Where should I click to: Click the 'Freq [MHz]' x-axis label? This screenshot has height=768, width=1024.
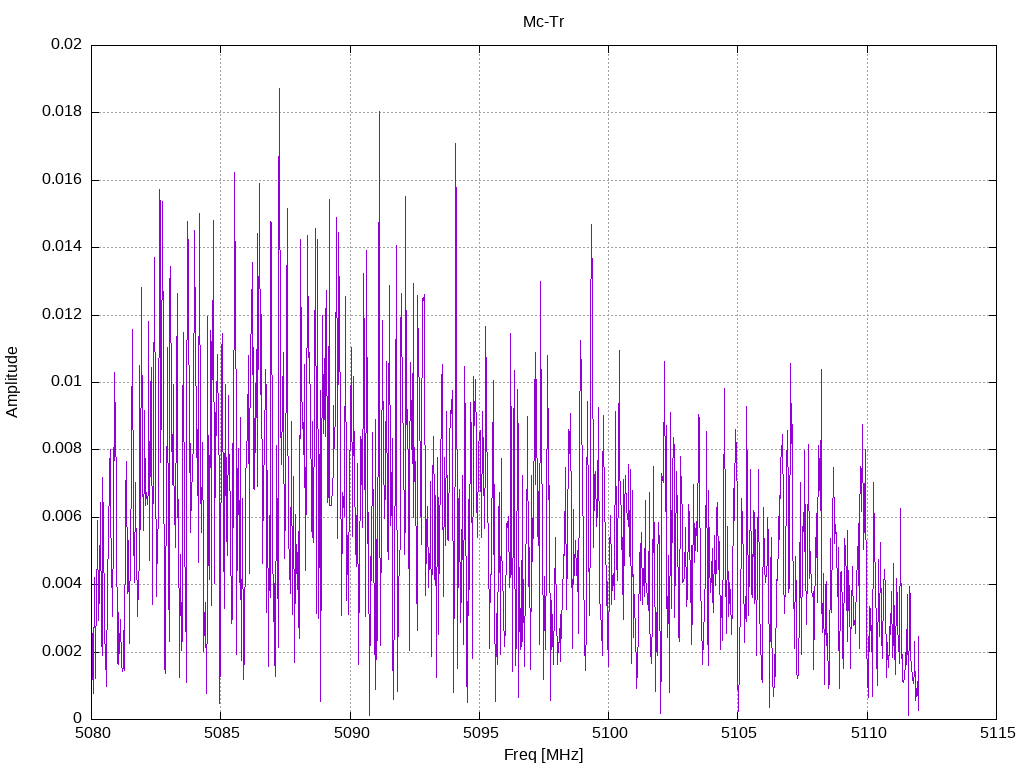[543, 755]
